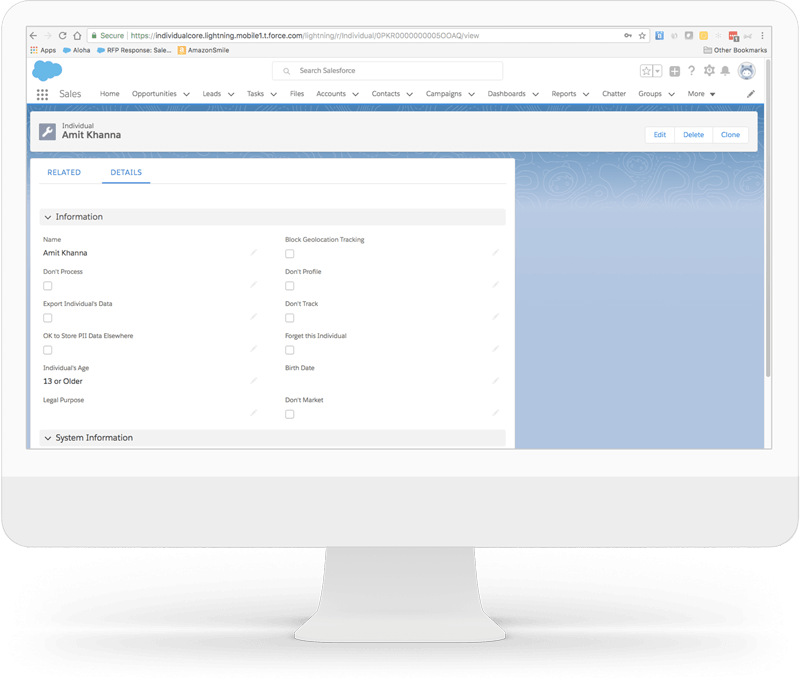Open the Files nav item
Screen dimensions: 800x680
pos(297,94)
